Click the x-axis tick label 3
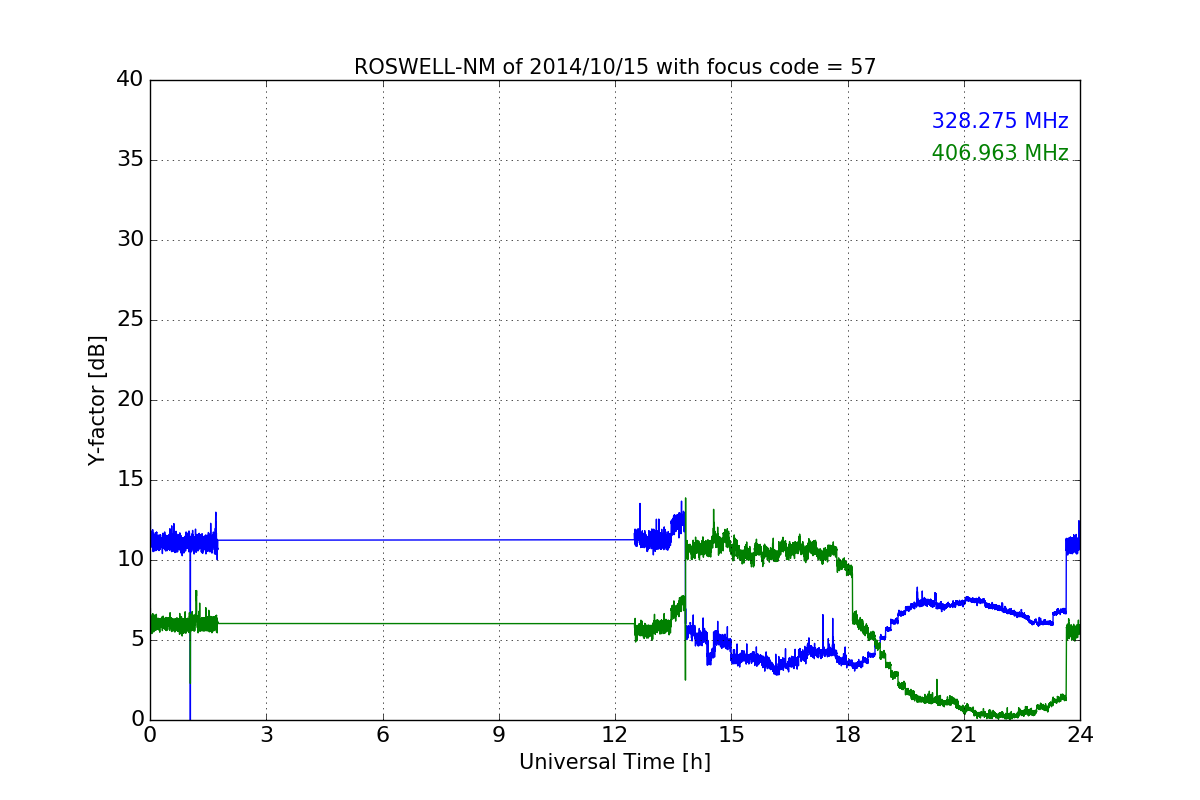The width and height of the screenshot is (1200, 800). pyautogui.click(x=266, y=735)
